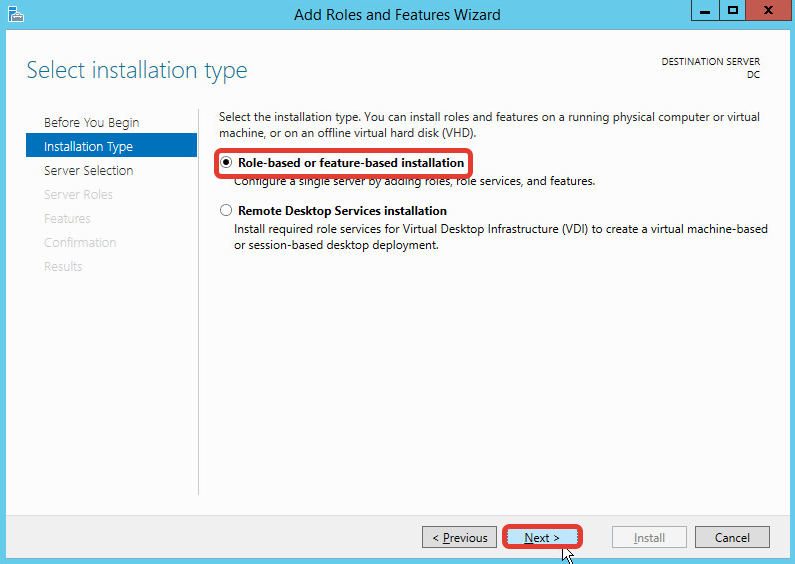Click the Destination Server DC label
The image size is (795, 564).
coord(710,68)
